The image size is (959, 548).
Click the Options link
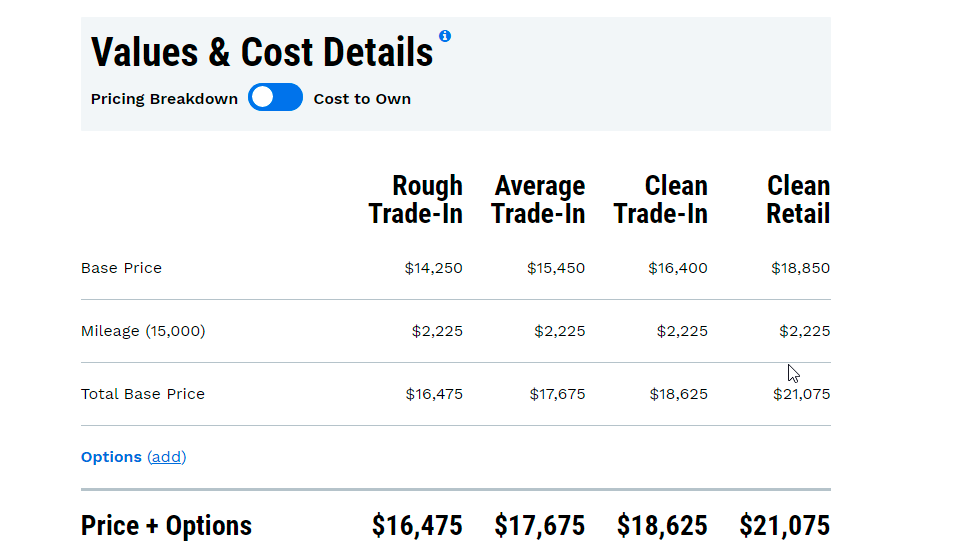(111, 457)
